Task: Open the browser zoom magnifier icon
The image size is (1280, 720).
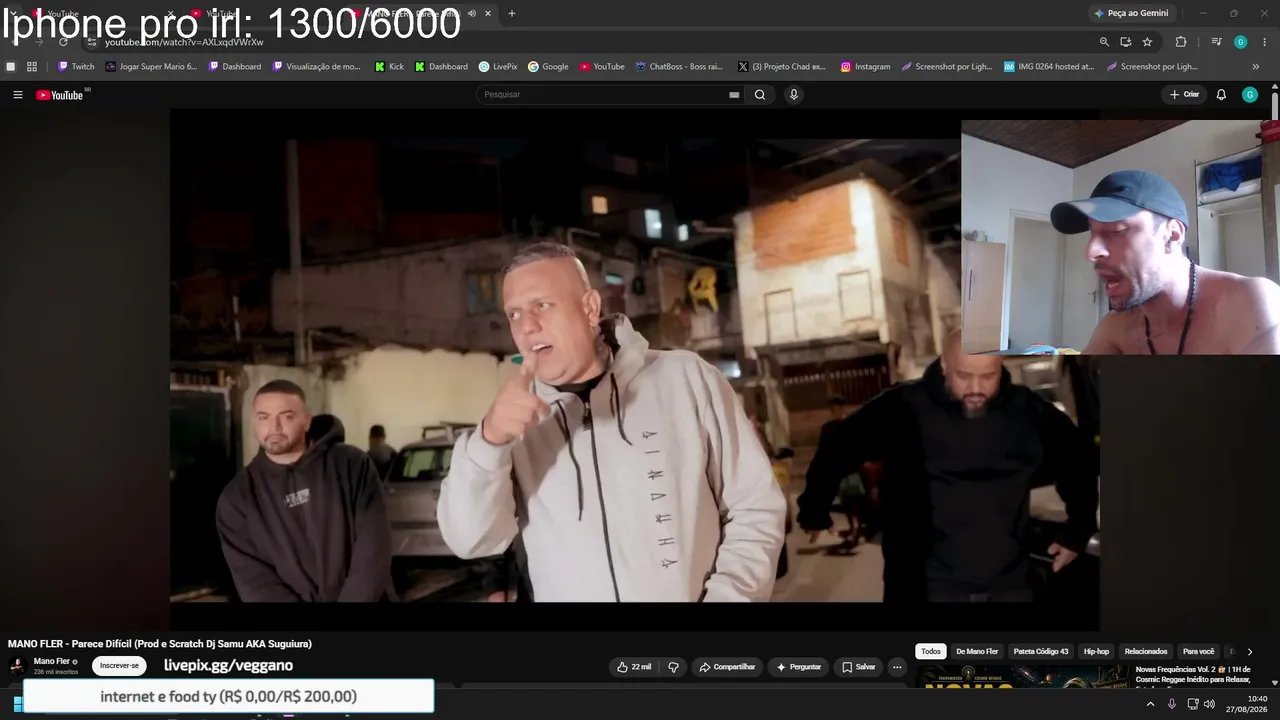Action: pyautogui.click(x=1104, y=42)
